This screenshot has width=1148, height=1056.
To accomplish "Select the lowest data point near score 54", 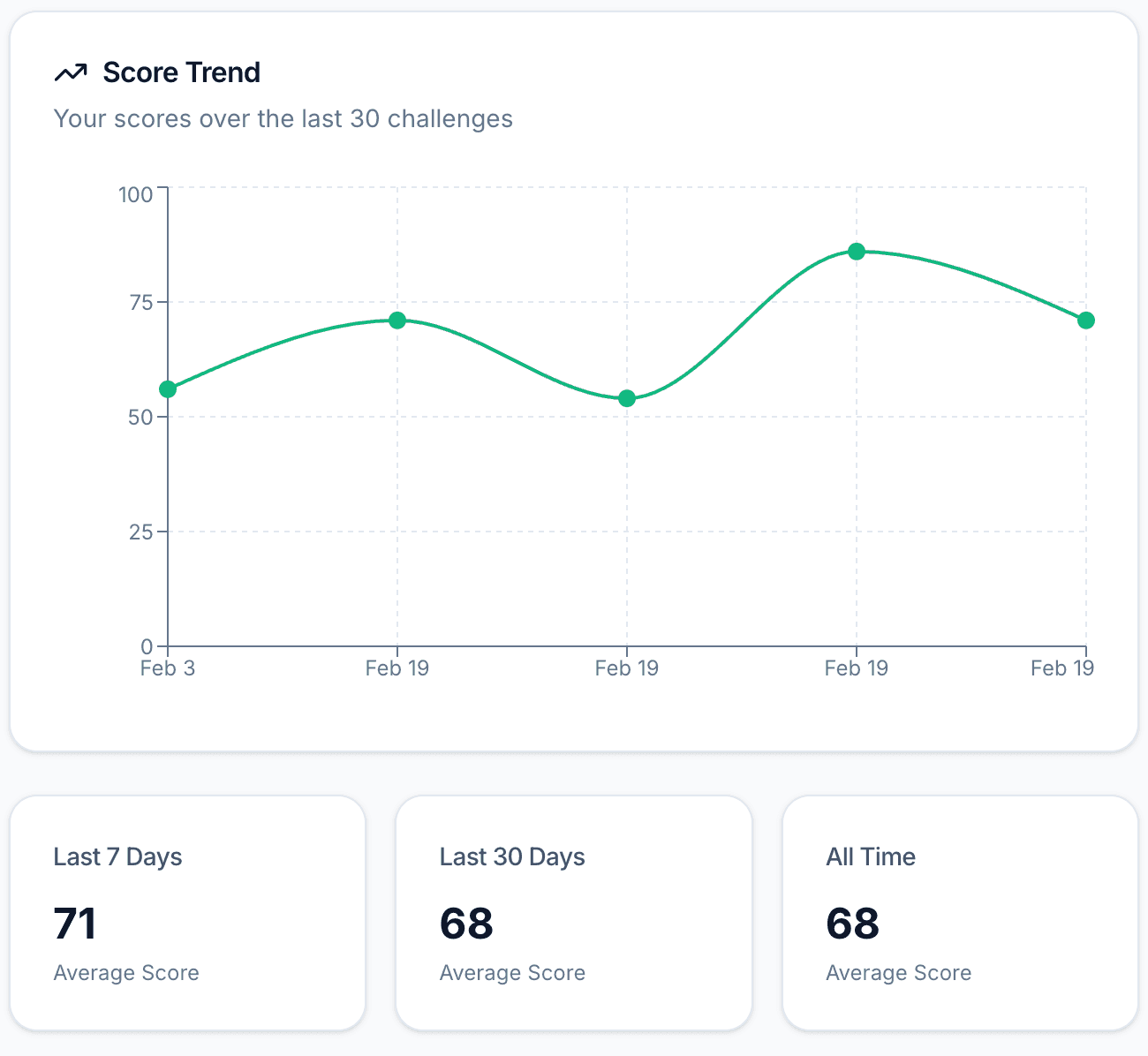I will (627, 397).
